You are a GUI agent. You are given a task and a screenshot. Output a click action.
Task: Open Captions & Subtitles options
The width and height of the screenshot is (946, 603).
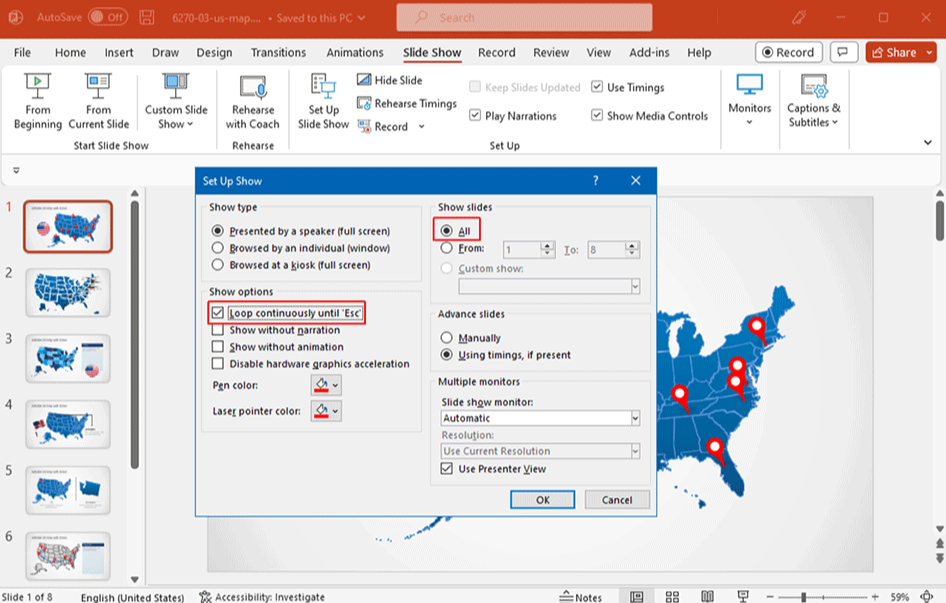[x=813, y=101]
